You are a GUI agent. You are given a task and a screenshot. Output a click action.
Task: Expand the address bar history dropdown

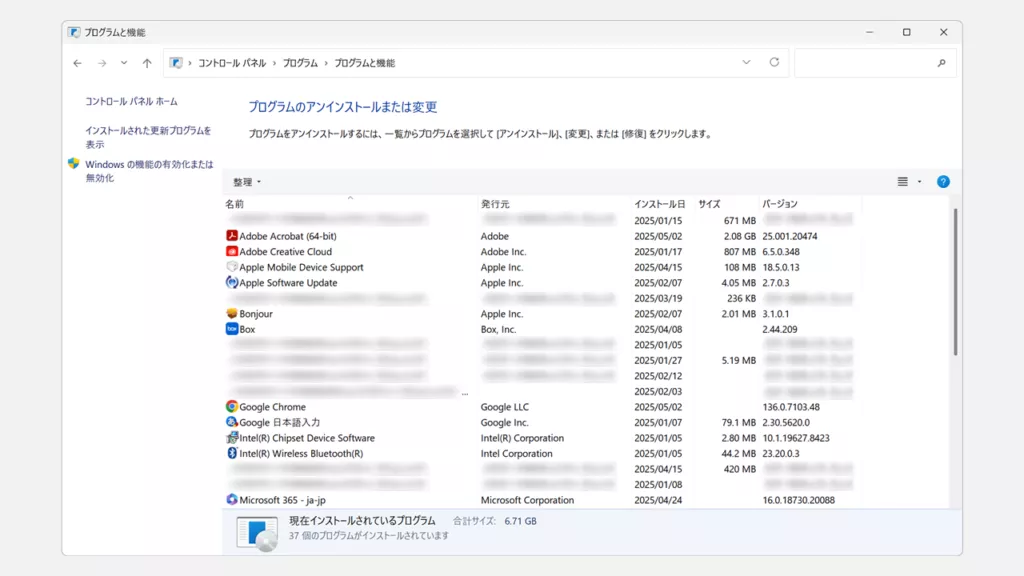click(746, 63)
